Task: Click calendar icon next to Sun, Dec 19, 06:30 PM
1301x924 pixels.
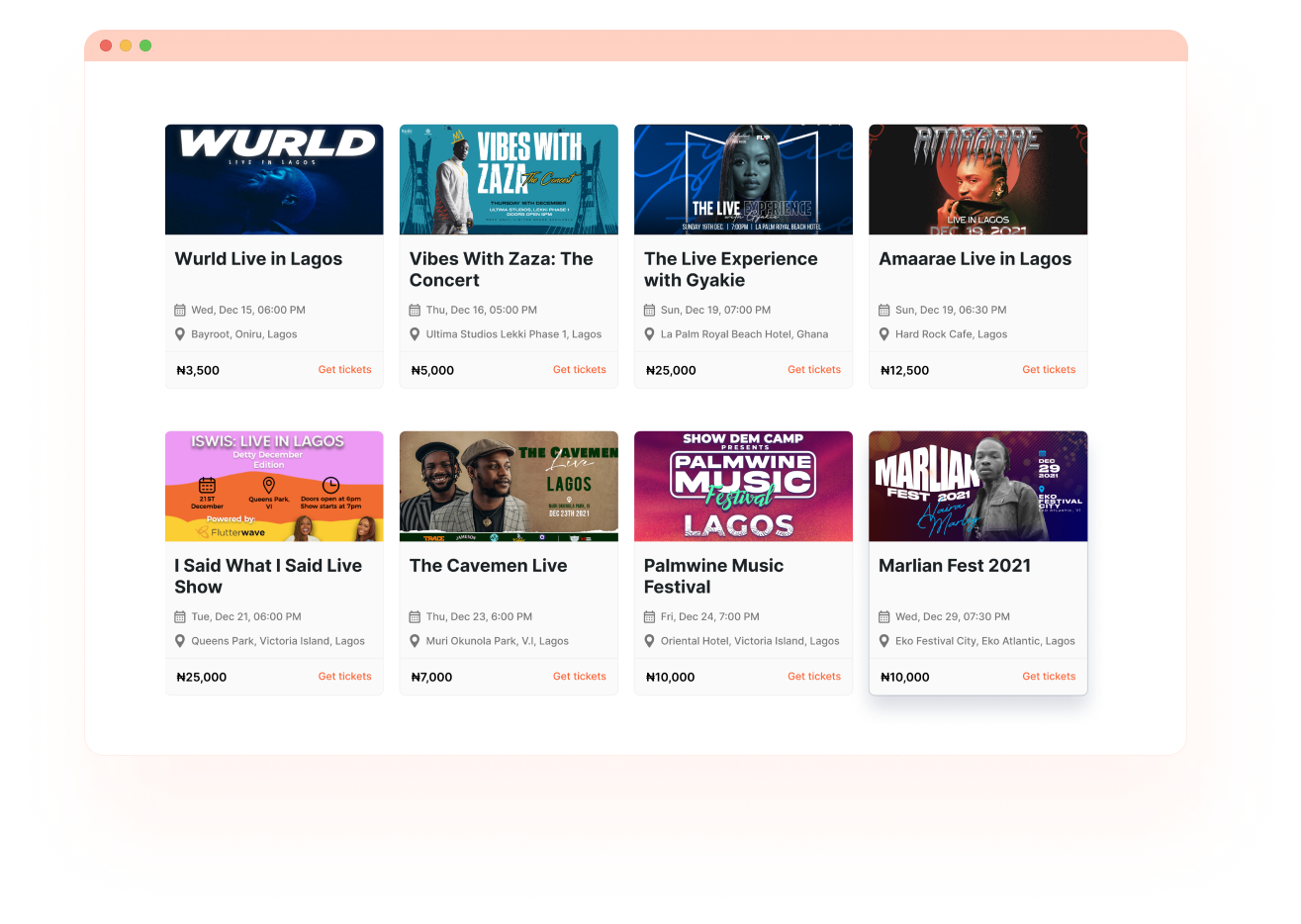Action: tap(883, 310)
